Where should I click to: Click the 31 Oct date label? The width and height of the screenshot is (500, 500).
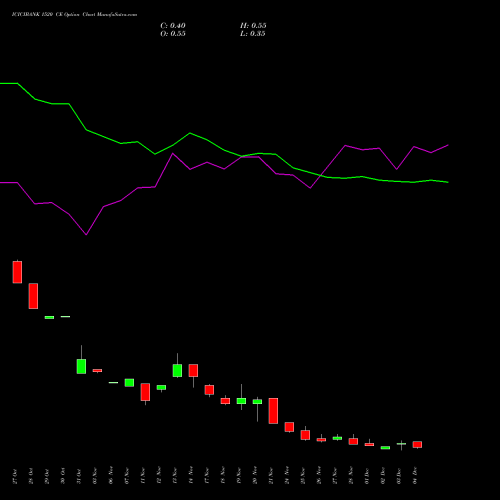tap(79, 476)
